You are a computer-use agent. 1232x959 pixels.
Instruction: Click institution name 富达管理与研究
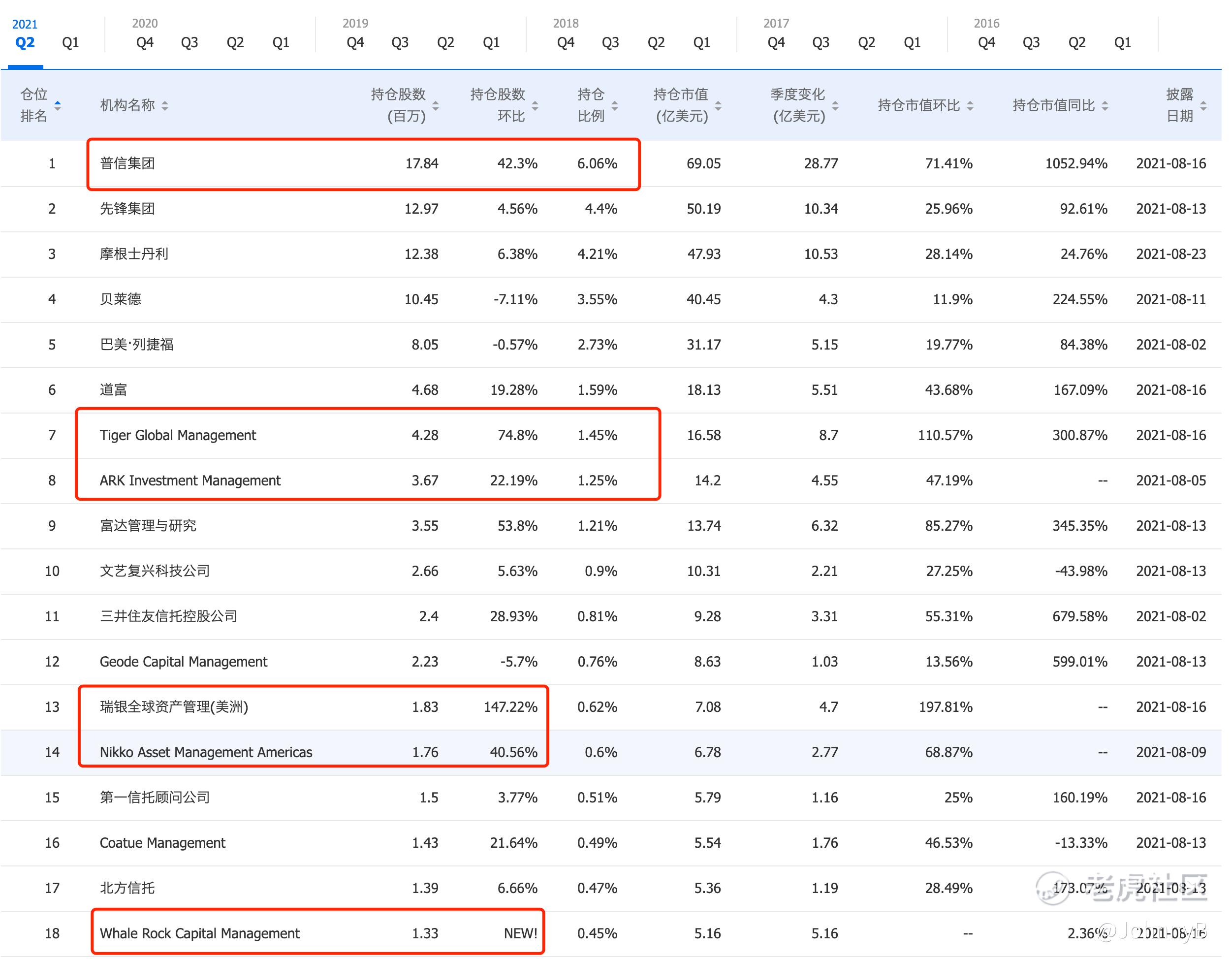coord(148,526)
